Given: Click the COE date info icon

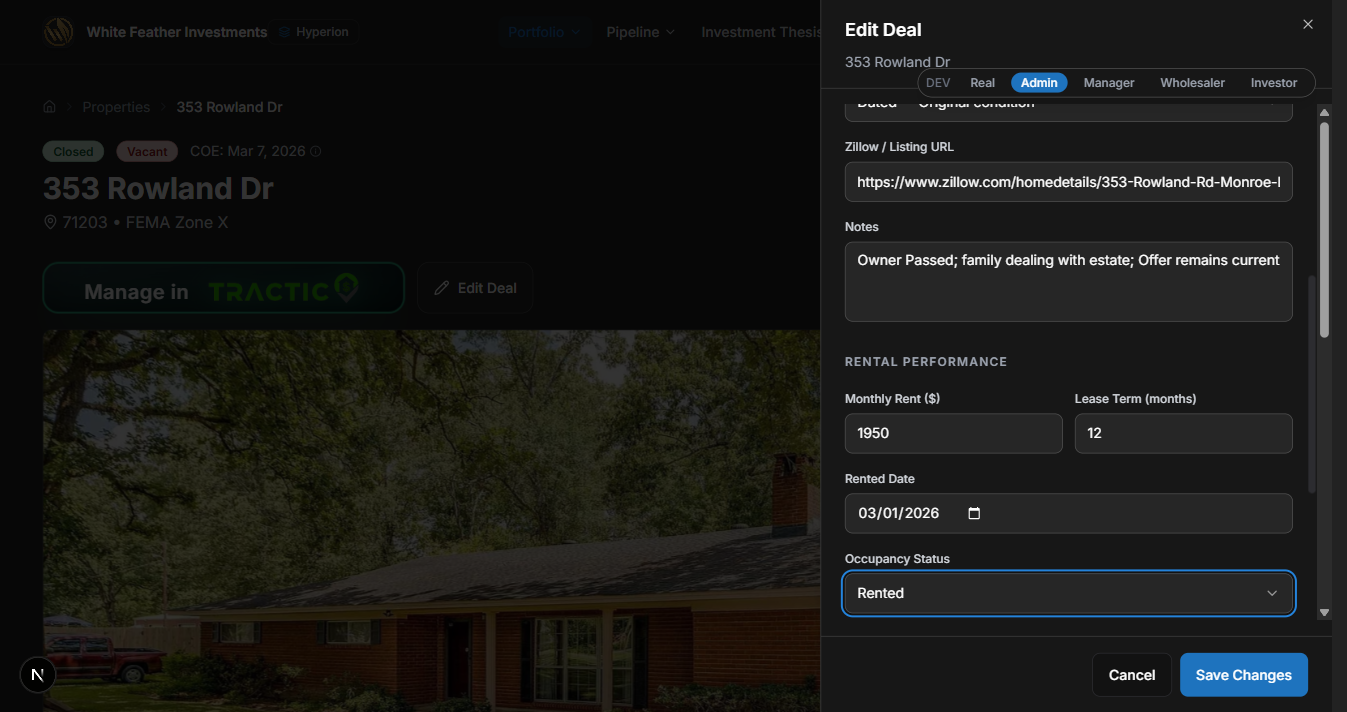Looking at the screenshot, I should 316,152.
